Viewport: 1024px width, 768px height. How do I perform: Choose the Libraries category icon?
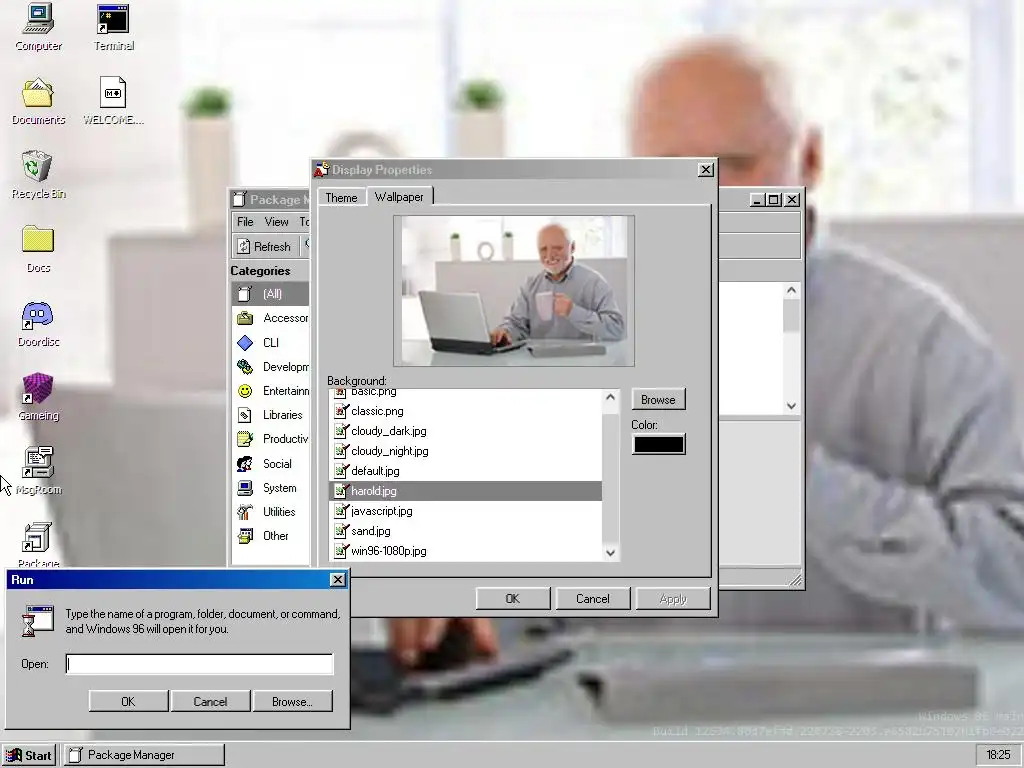coord(245,415)
